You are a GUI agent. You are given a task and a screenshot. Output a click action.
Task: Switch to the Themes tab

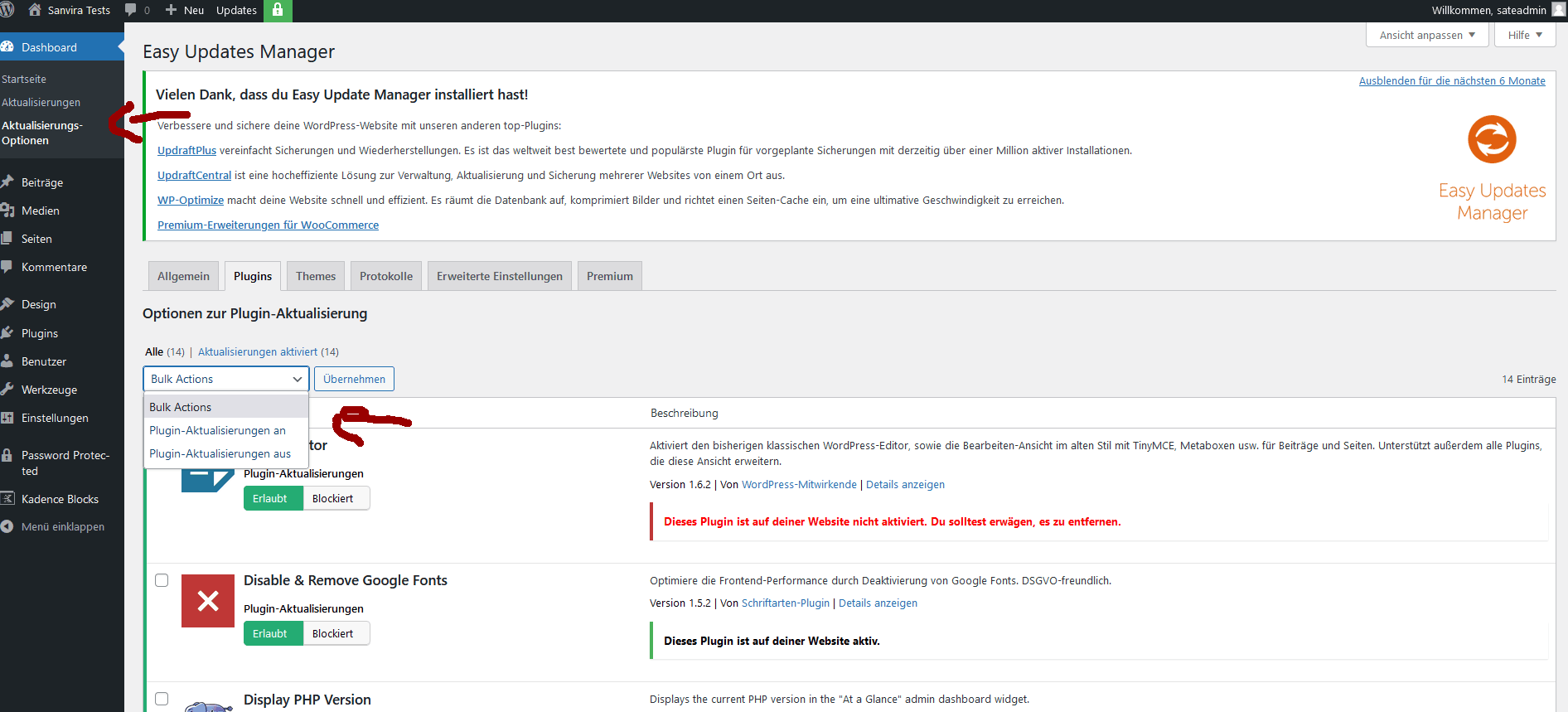pos(316,276)
